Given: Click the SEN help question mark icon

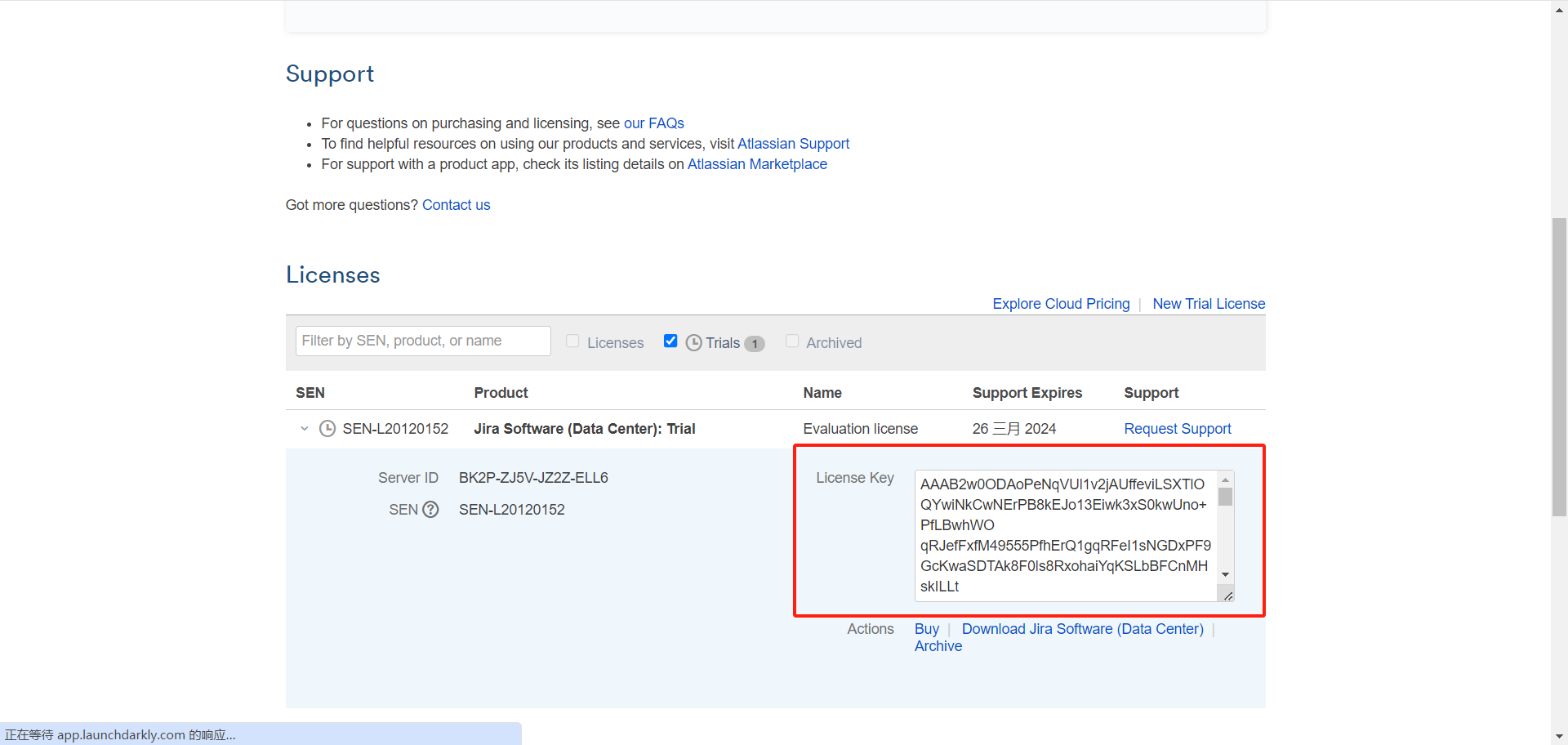Looking at the screenshot, I should 430,510.
